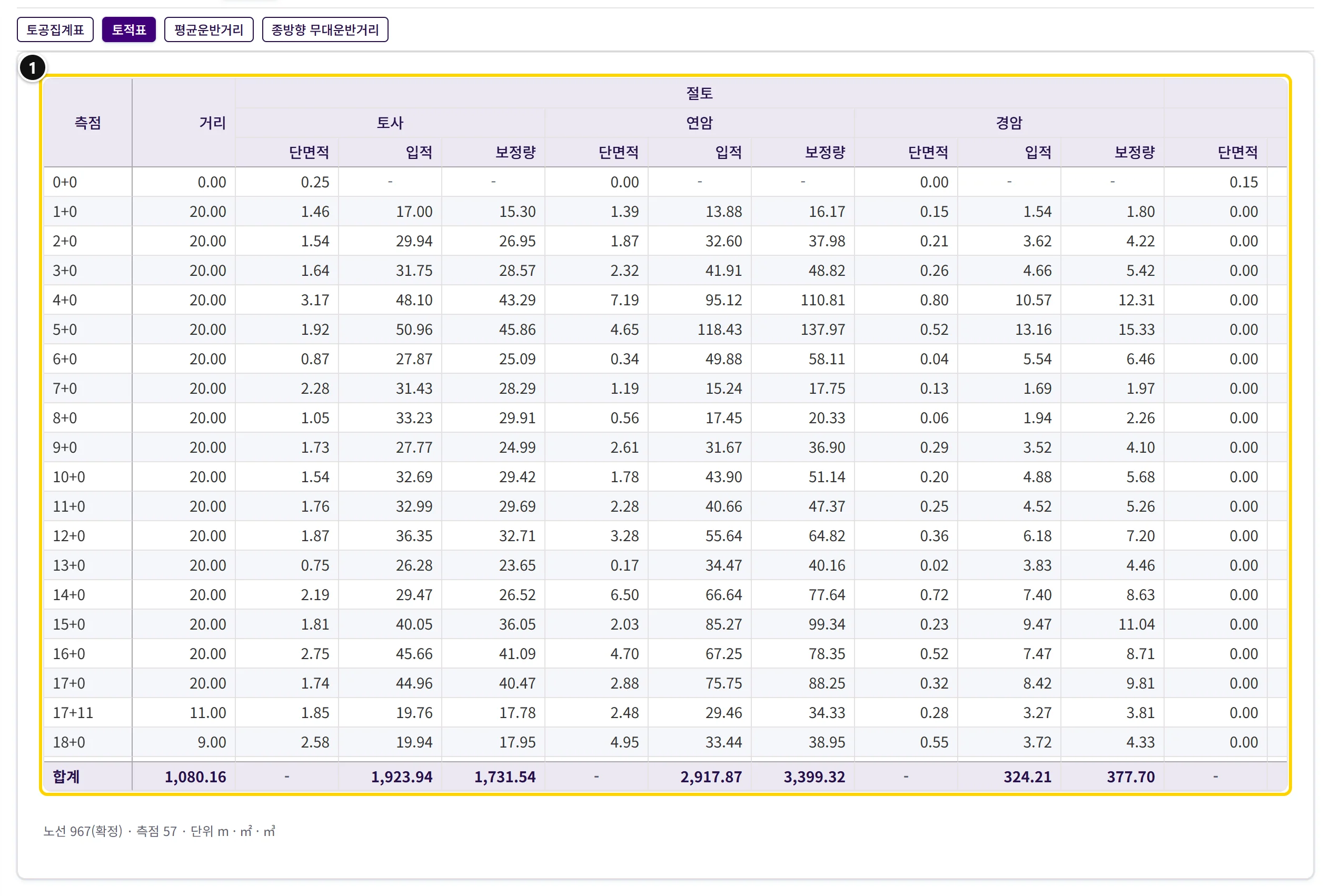1331x896 pixels.
Task: Click the numbered marker badge 1
Action: [x=33, y=68]
